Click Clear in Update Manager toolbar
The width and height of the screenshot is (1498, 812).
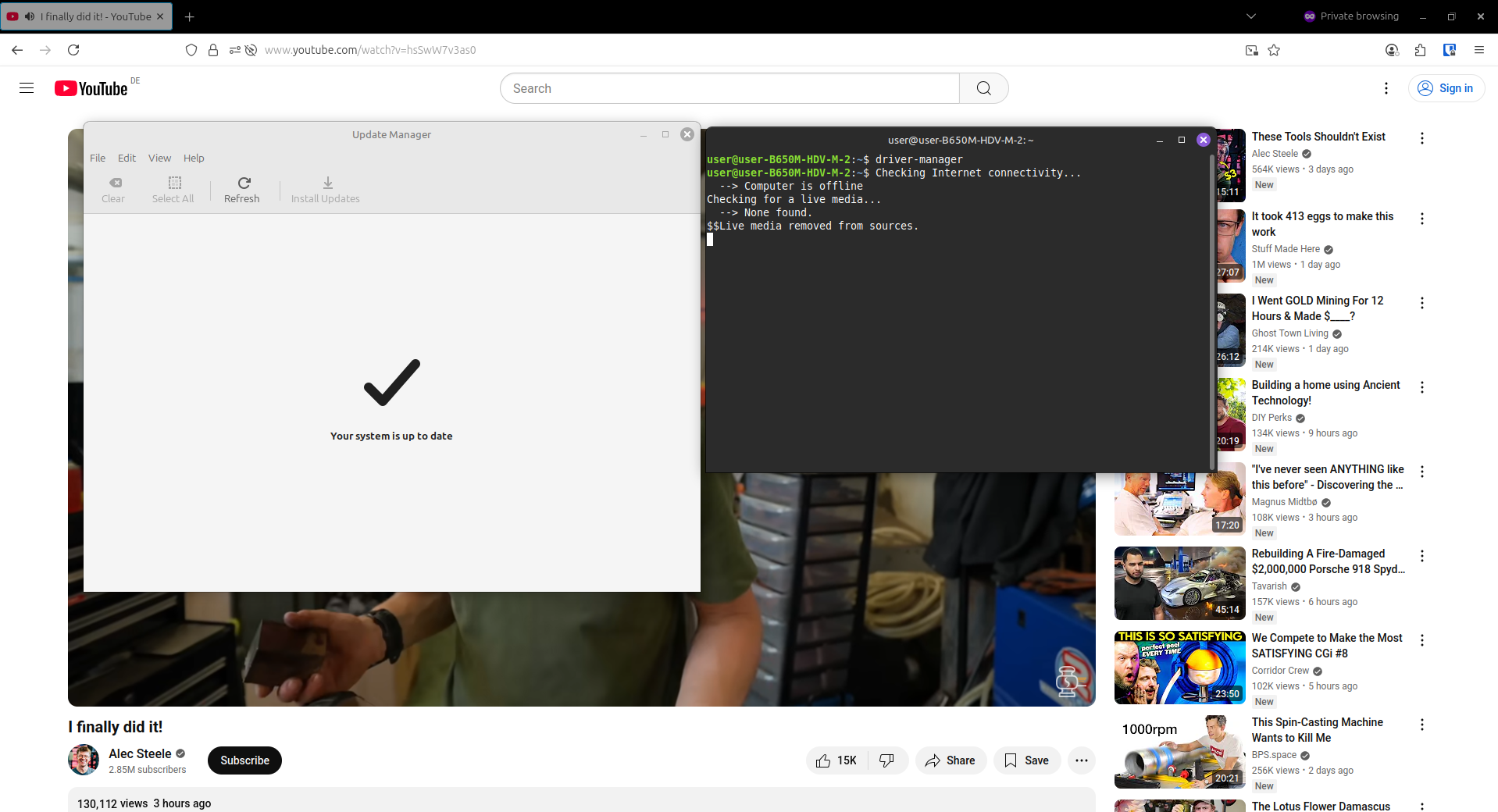(113, 190)
